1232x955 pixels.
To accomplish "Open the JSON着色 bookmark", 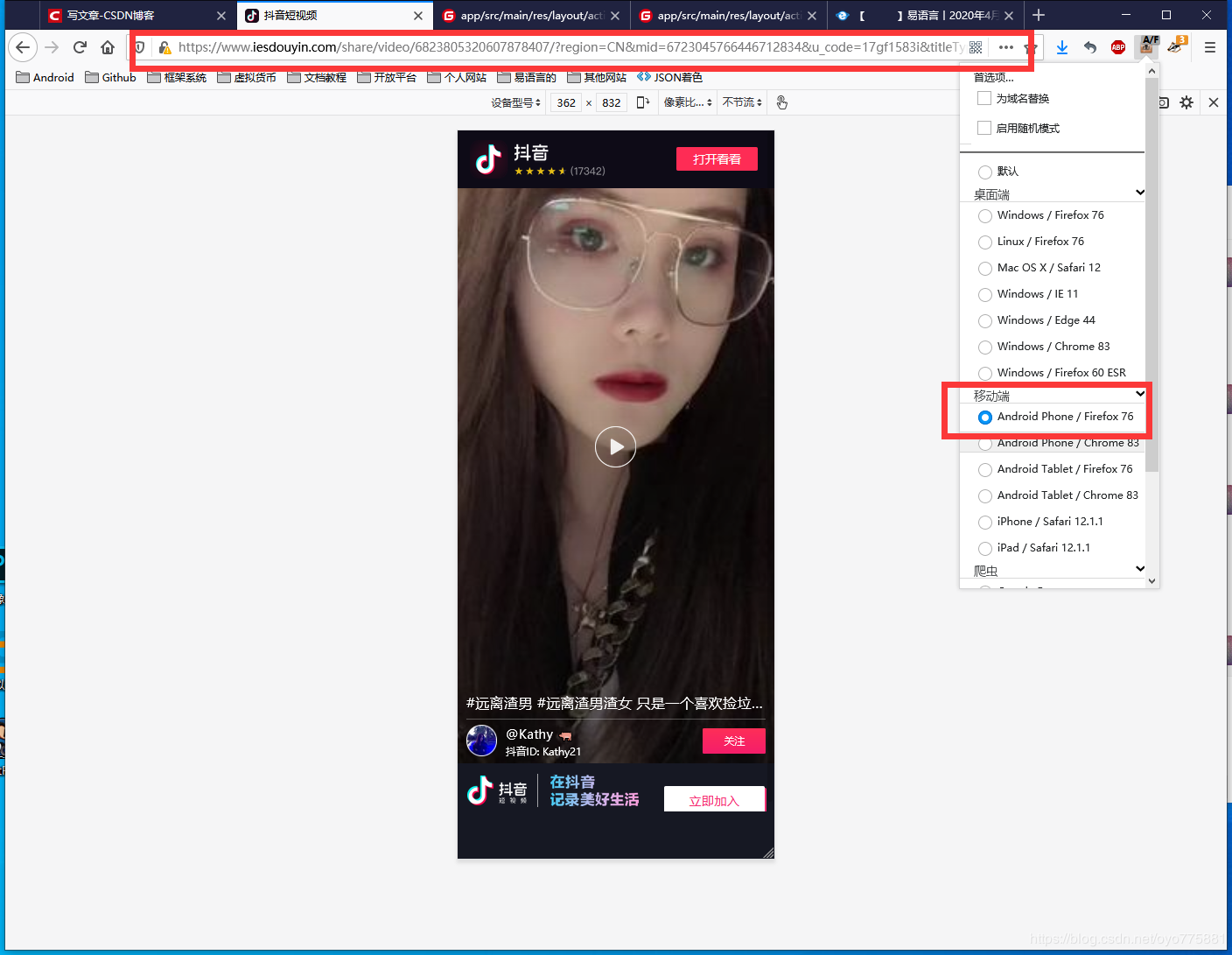I will click(x=670, y=77).
